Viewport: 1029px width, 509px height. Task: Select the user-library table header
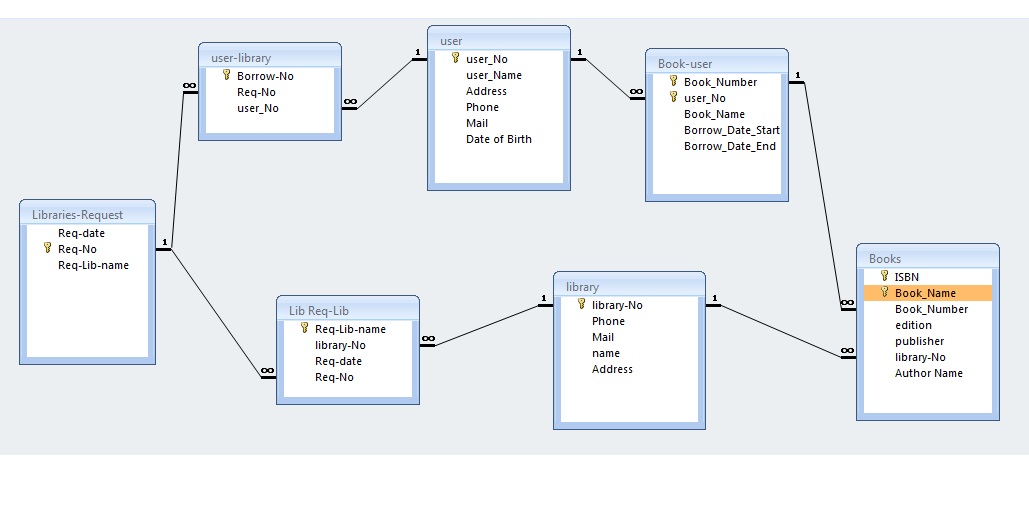point(270,58)
